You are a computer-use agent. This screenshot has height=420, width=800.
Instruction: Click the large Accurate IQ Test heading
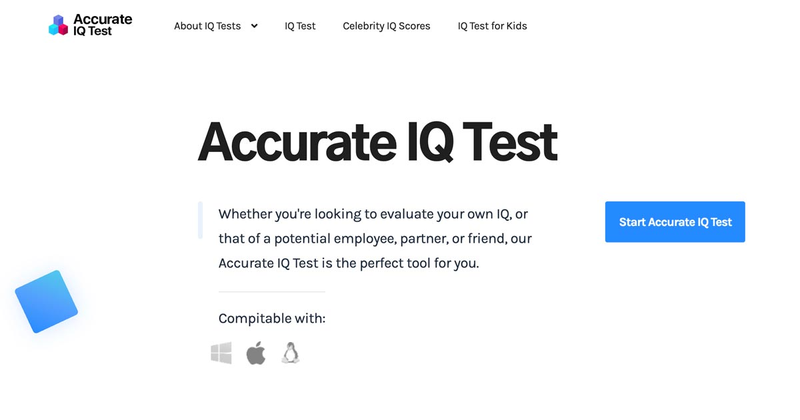pyautogui.click(x=377, y=142)
